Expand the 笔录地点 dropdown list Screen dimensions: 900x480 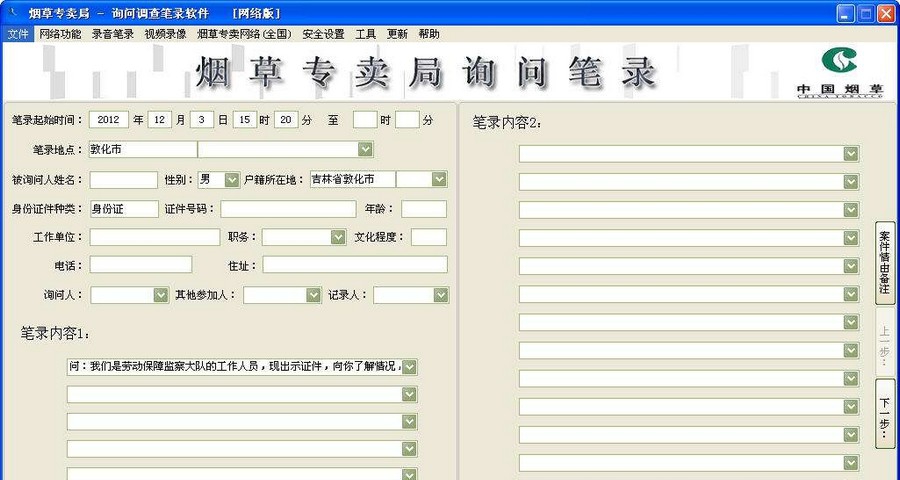click(365, 149)
